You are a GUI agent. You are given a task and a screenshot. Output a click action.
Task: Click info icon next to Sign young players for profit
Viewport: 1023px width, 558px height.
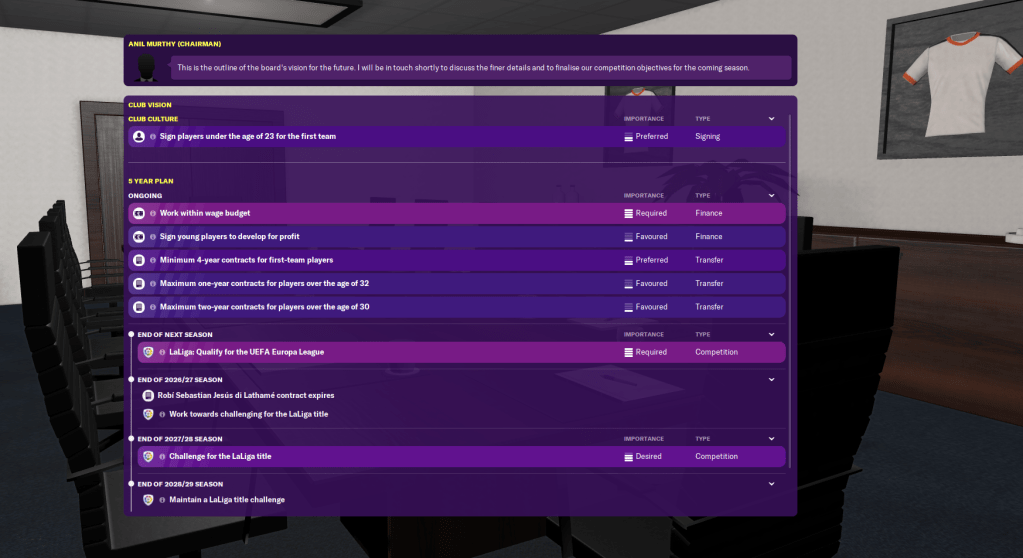click(x=153, y=237)
